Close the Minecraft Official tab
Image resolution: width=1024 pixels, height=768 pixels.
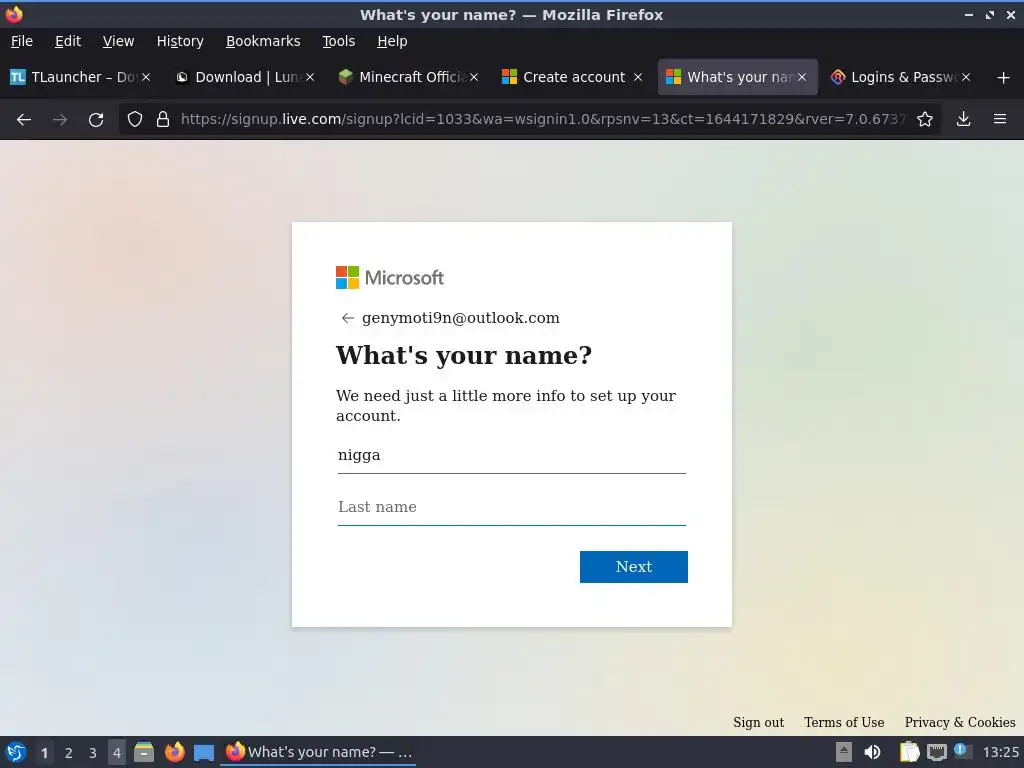[474, 77]
